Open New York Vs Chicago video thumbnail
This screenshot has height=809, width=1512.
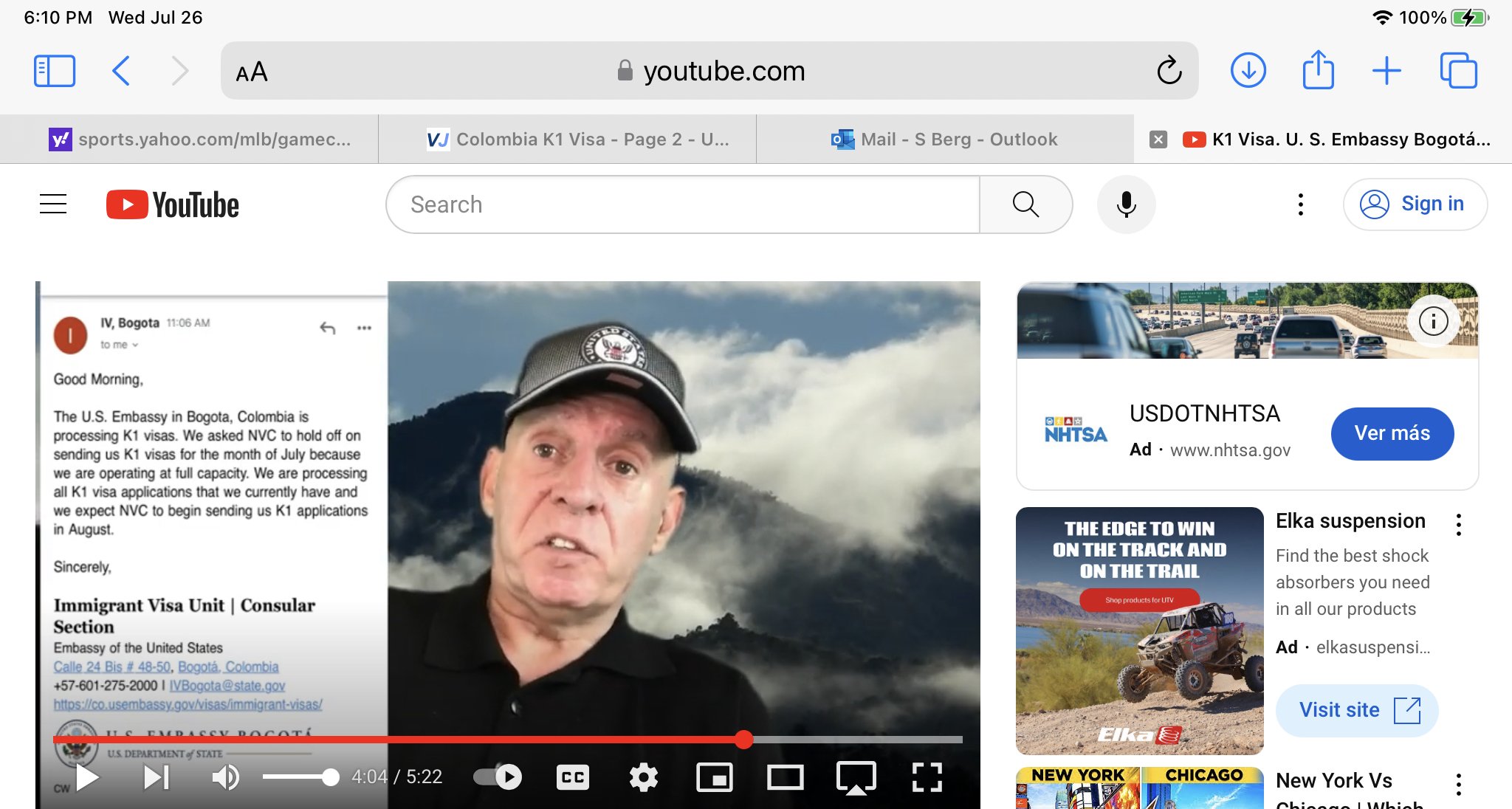pos(1140,788)
